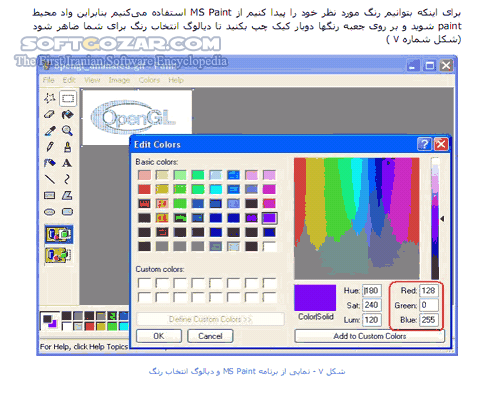Click status bar text 'For Help, click Help Topics'
The image size is (500, 400).
[84, 347]
